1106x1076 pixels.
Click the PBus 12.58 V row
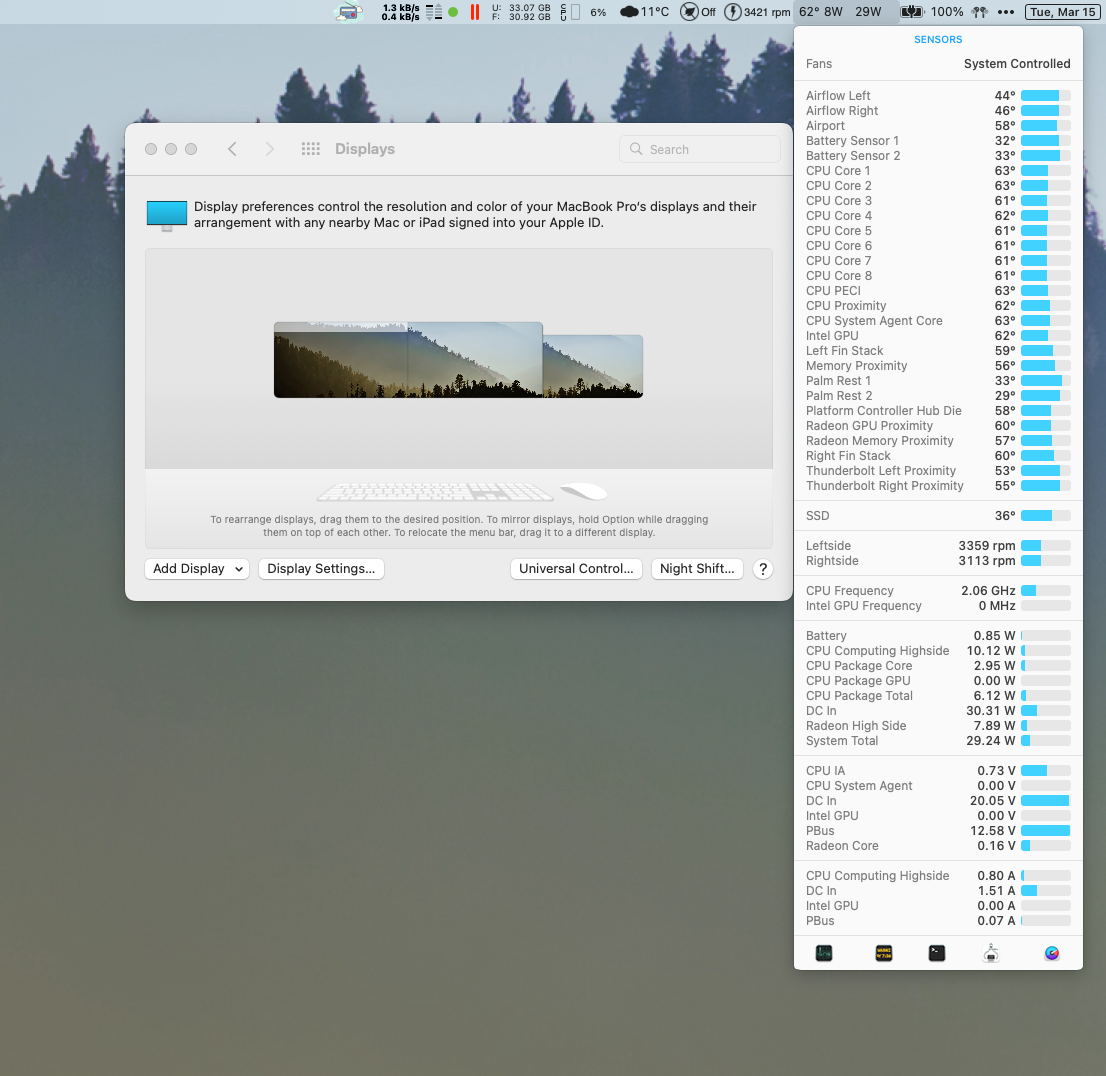coord(938,831)
